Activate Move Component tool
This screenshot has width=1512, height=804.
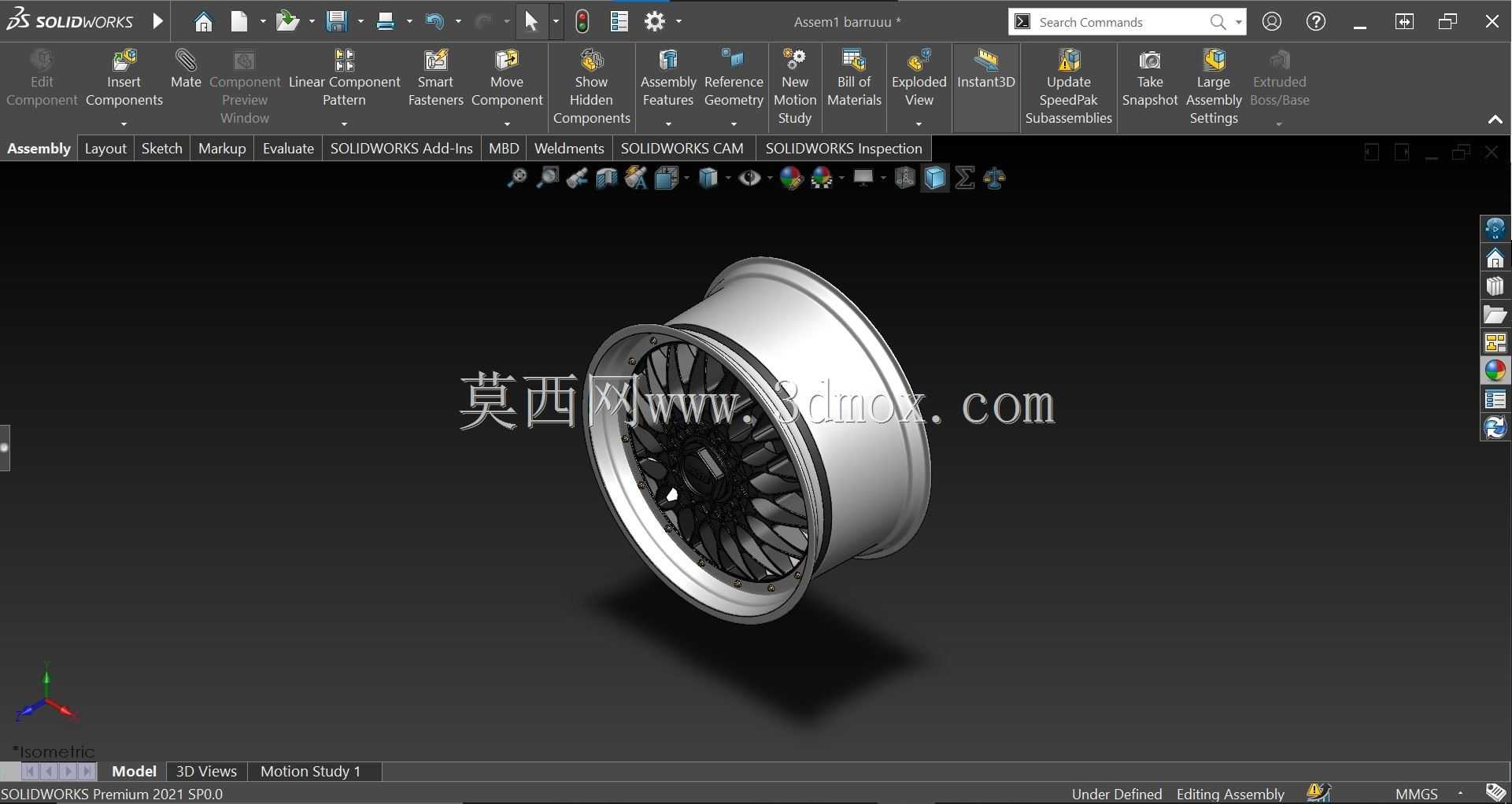pyautogui.click(x=507, y=79)
